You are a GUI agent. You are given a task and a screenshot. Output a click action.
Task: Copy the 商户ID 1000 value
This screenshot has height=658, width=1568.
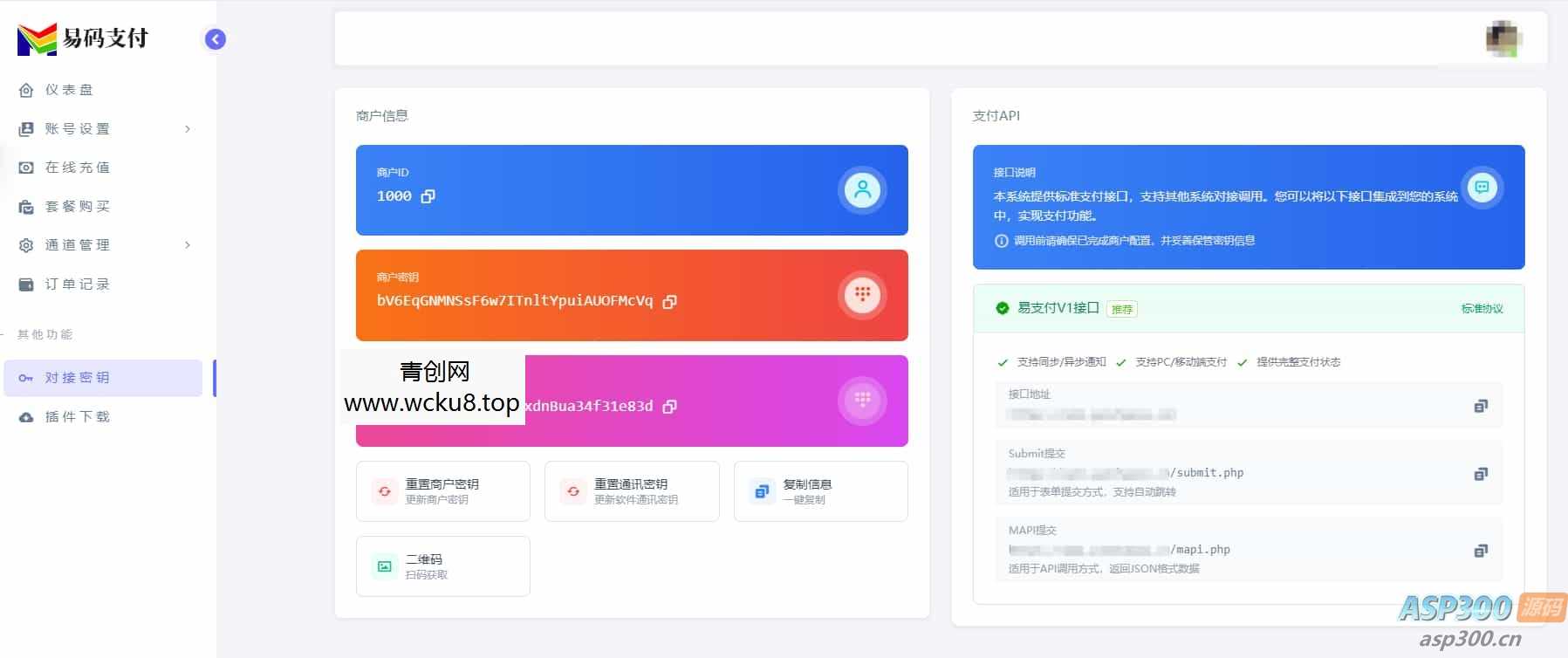[x=428, y=196]
